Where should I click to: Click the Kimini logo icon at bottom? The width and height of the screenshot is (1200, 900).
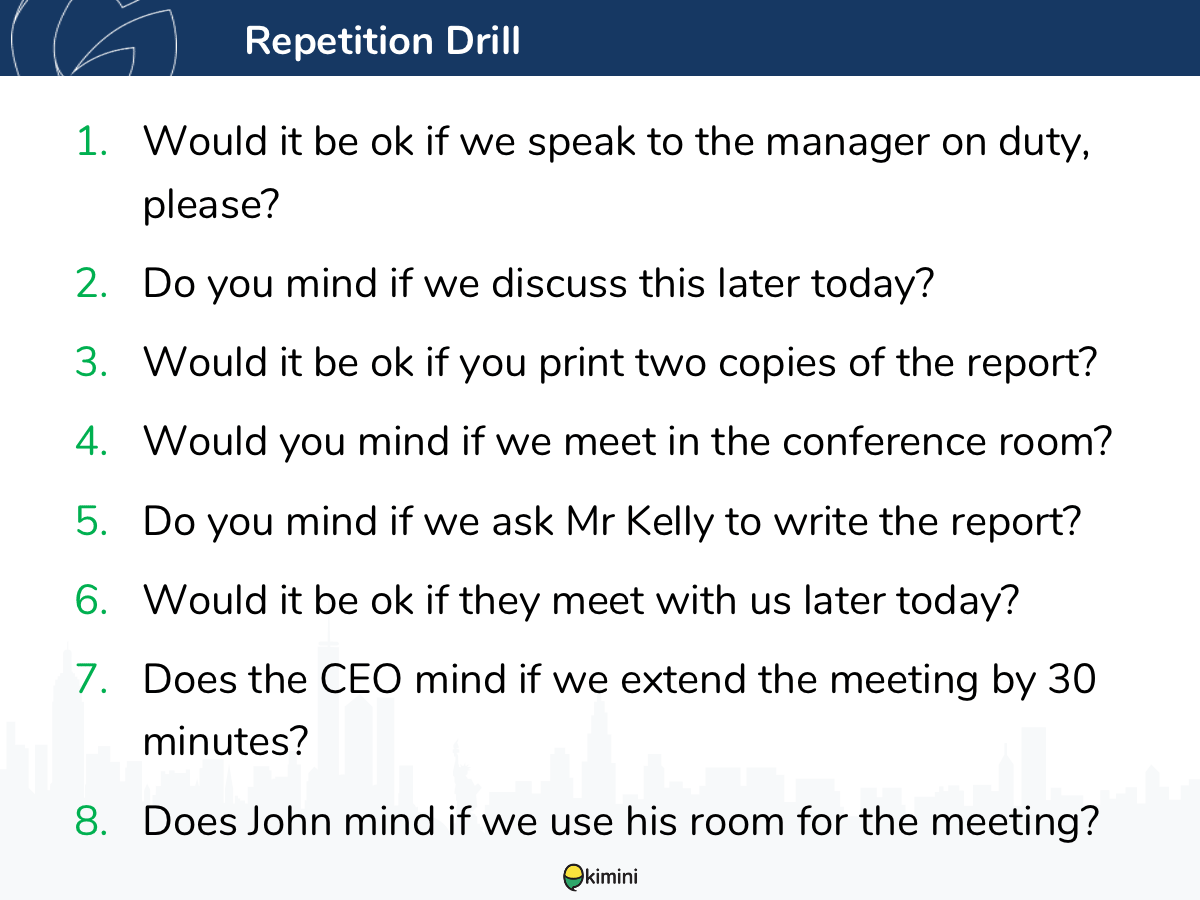coord(574,877)
